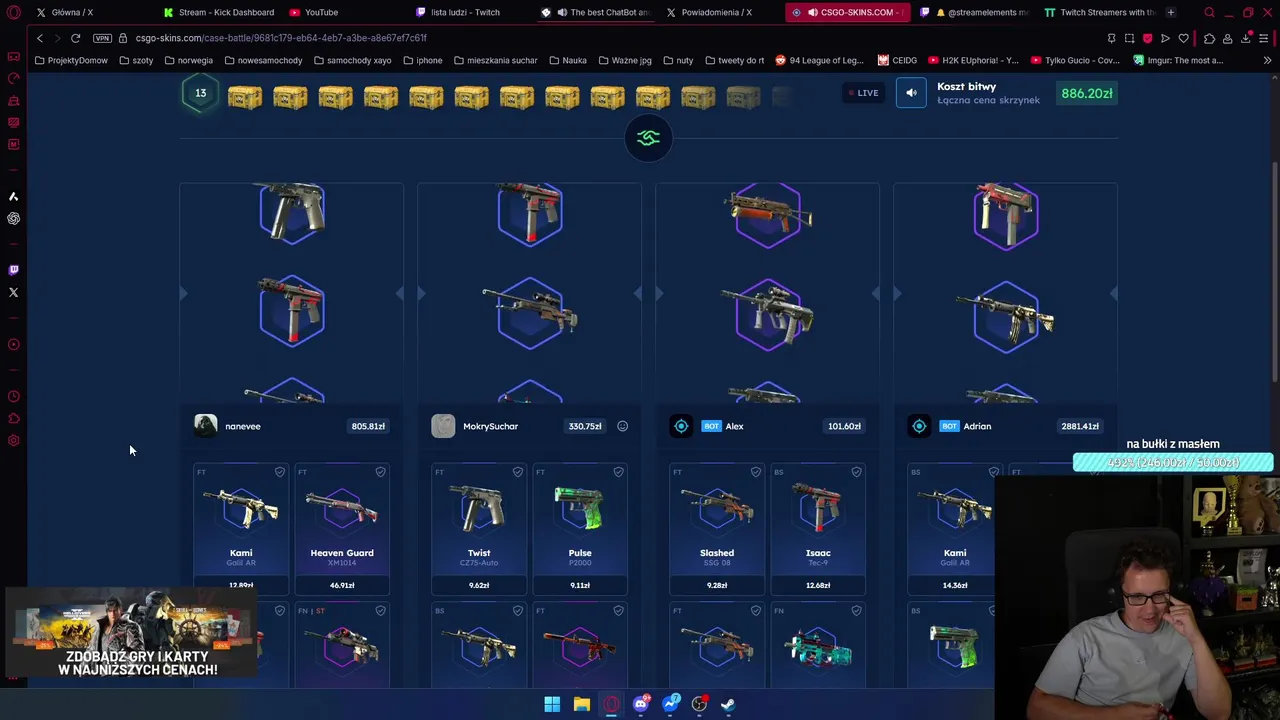Image resolution: width=1280 pixels, height=720 pixels.
Task: Click MokrySuchar's total 330.75zł
Action: coord(585,426)
